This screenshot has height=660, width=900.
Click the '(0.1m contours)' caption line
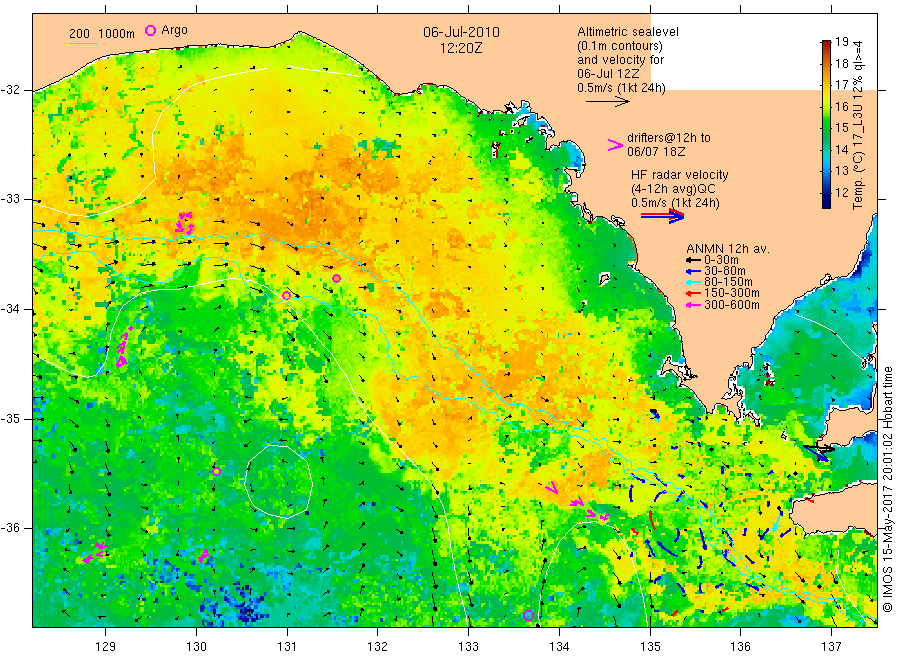[620, 46]
